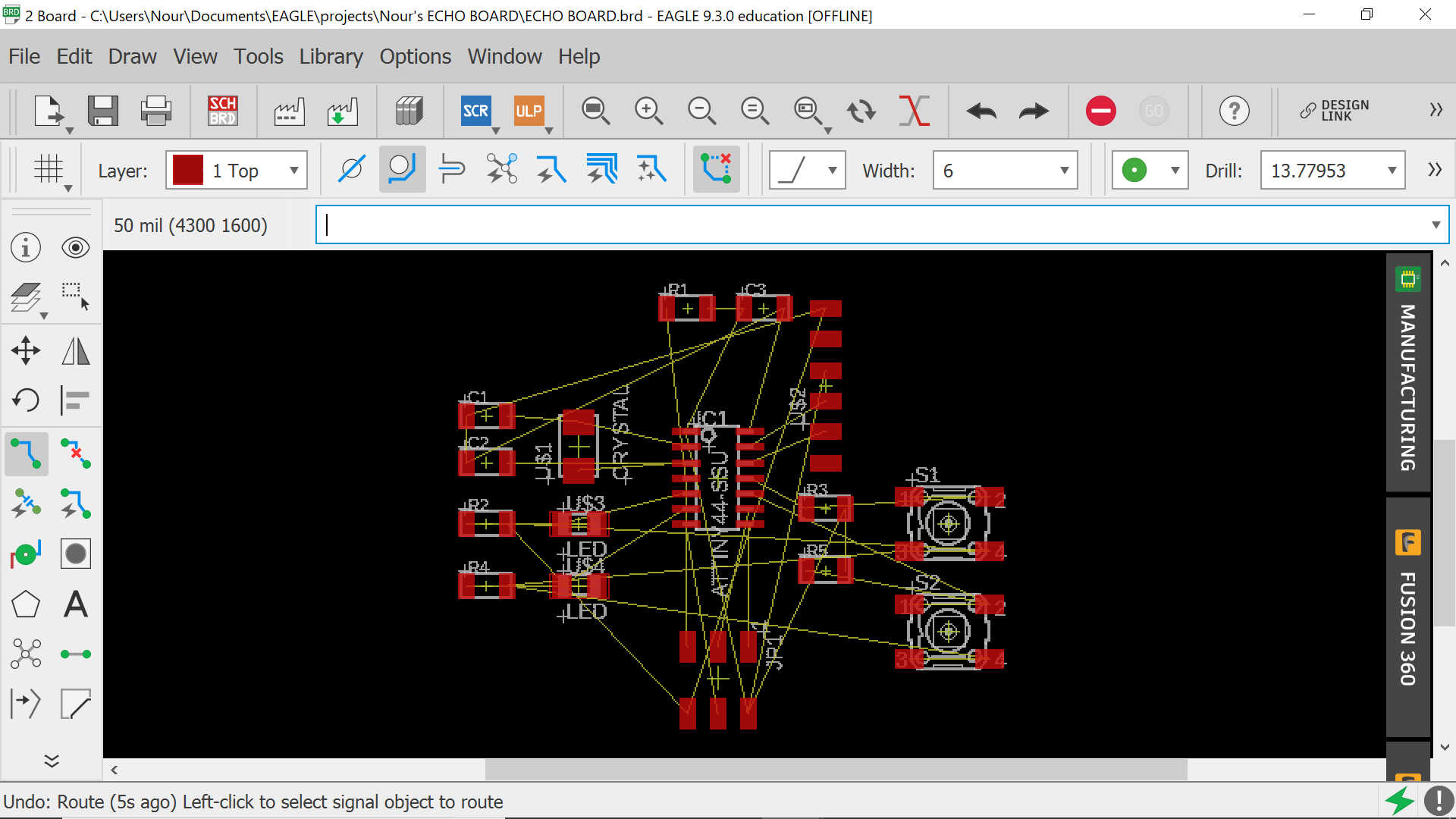The image size is (1456, 819).
Task: Select the Move tool
Action: (x=26, y=350)
